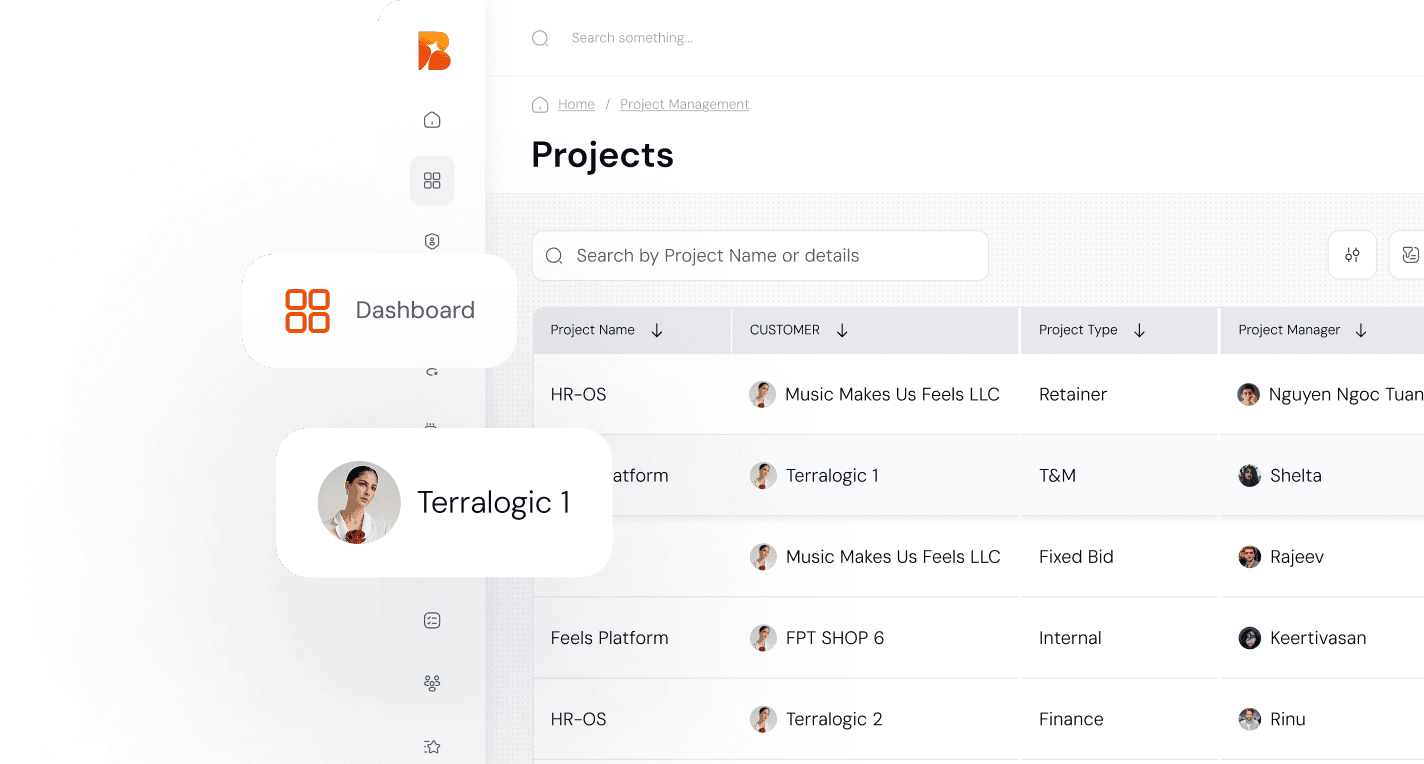
Task: Focus the Search by Project Name field
Action: click(760, 256)
